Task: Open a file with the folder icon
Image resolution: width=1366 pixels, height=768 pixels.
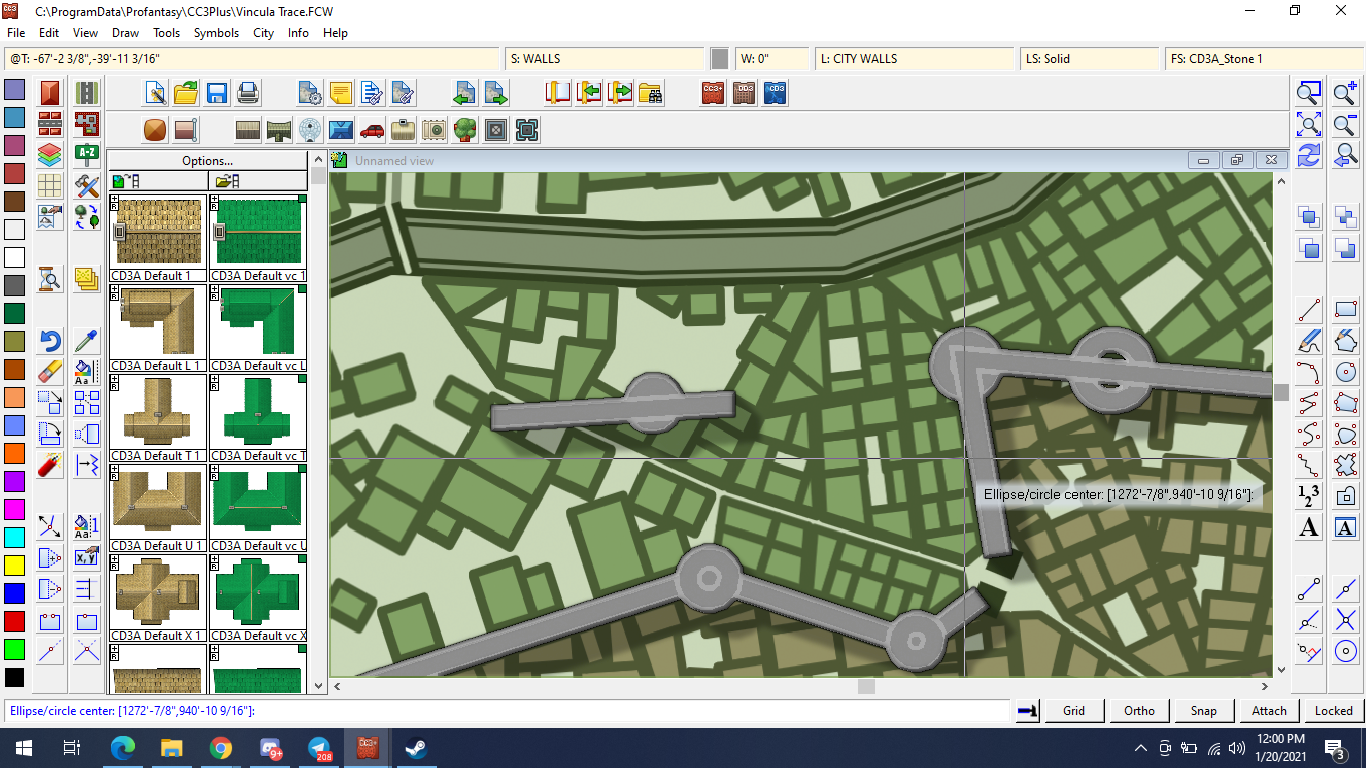Action: tap(186, 94)
